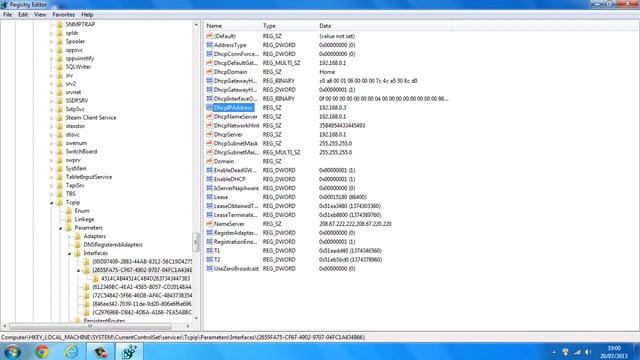Viewport: 640px width, 360px height.
Task: Expand the Adapters tree node
Action: coord(70,236)
